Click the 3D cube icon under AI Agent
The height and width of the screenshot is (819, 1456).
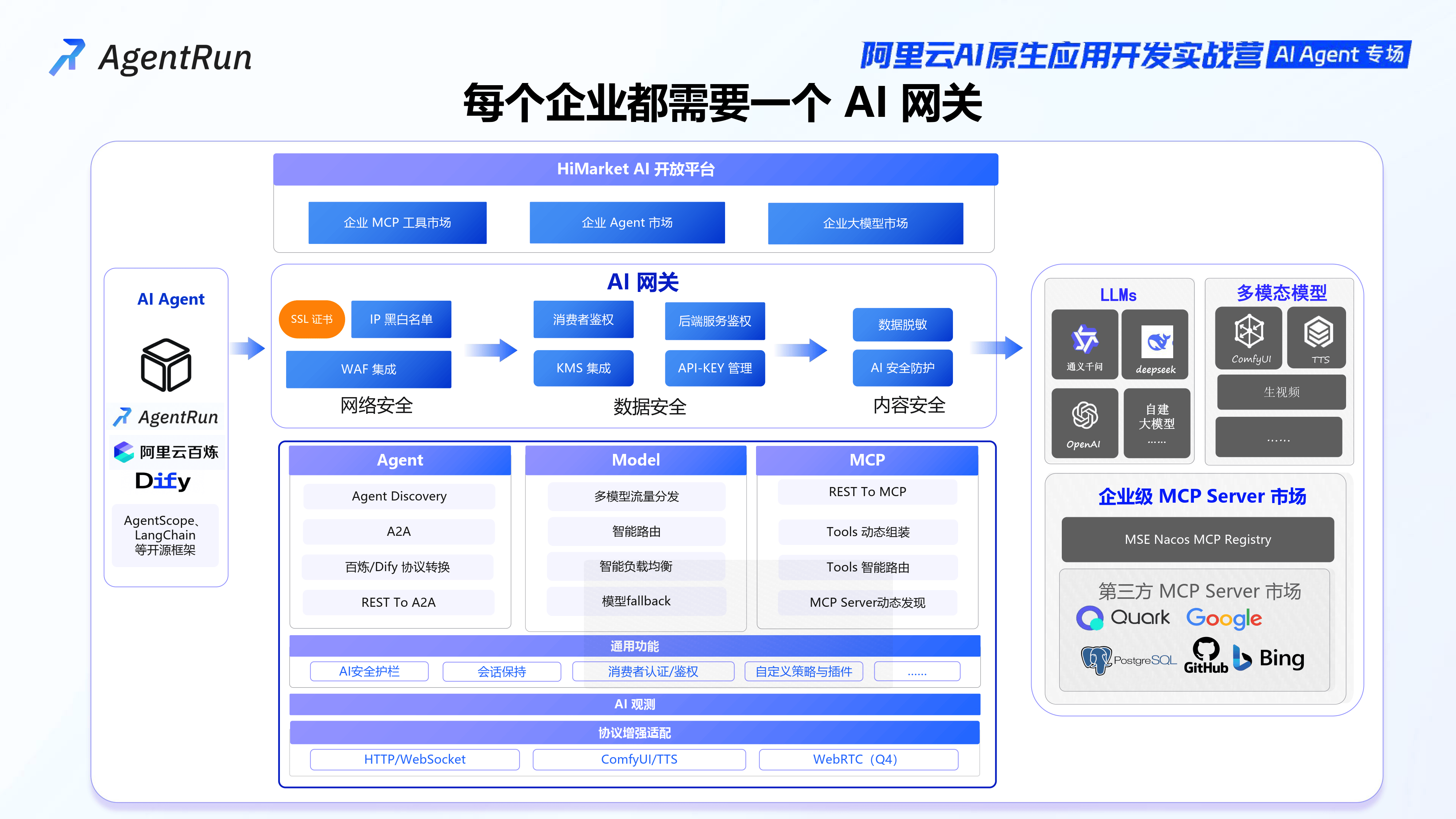(166, 365)
